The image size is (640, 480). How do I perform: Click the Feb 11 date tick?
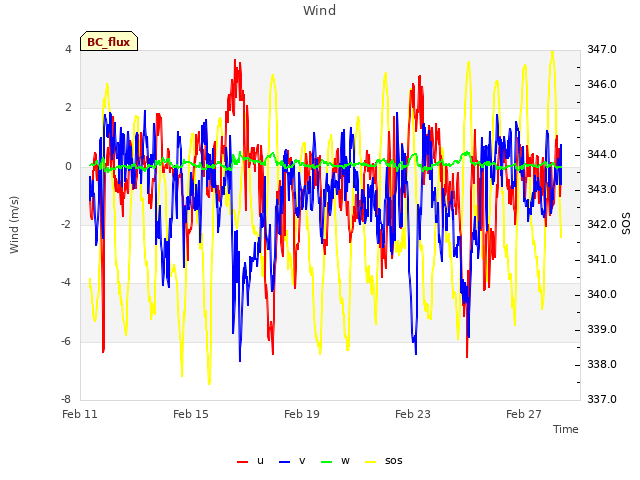[80, 414]
